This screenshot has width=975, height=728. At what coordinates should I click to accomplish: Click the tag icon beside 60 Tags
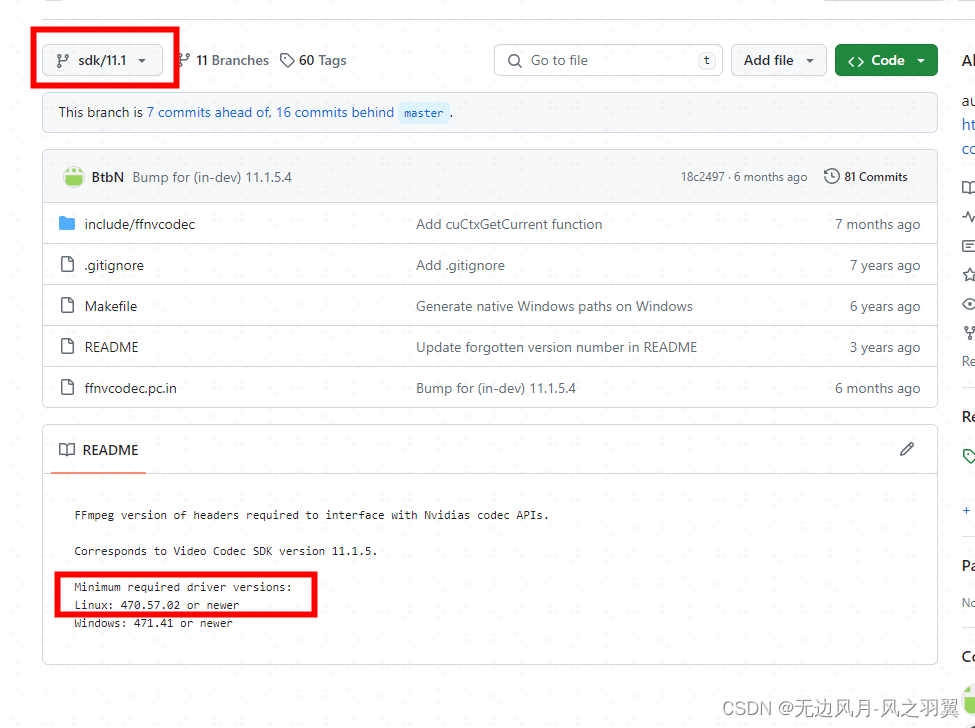[287, 60]
